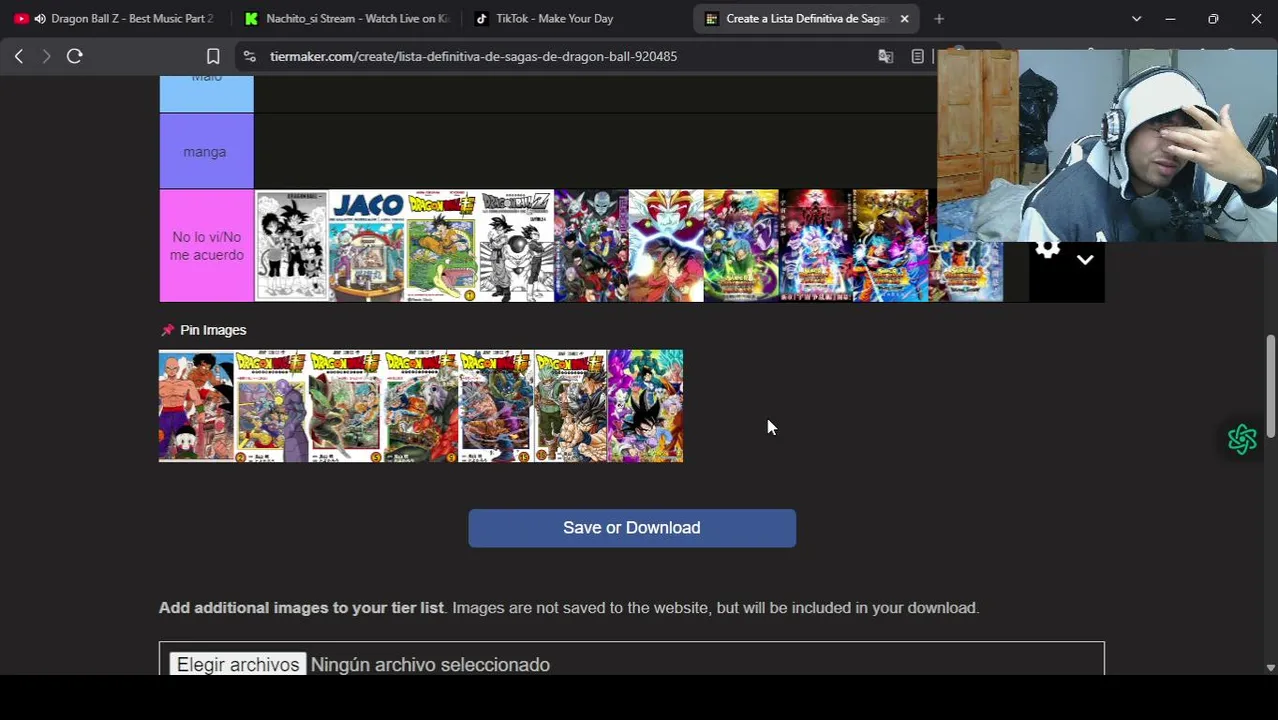Open site info icon beside the URL
Image resolution: width=1278 pixels, height=720 pixels.
(250, 56)
